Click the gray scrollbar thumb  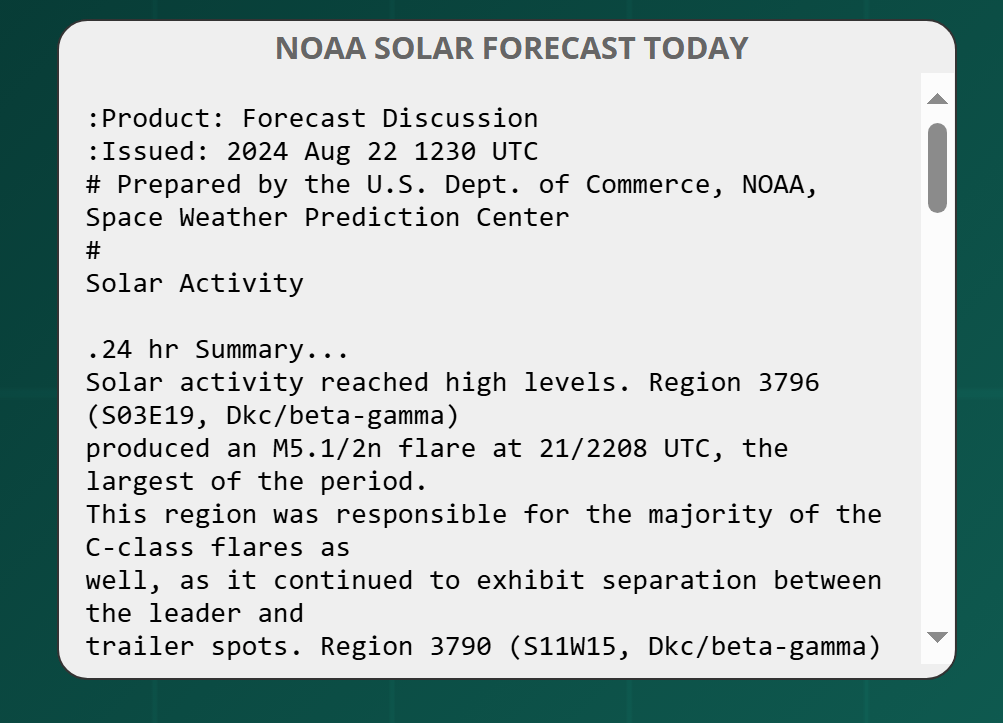click(x=937, y=168)
